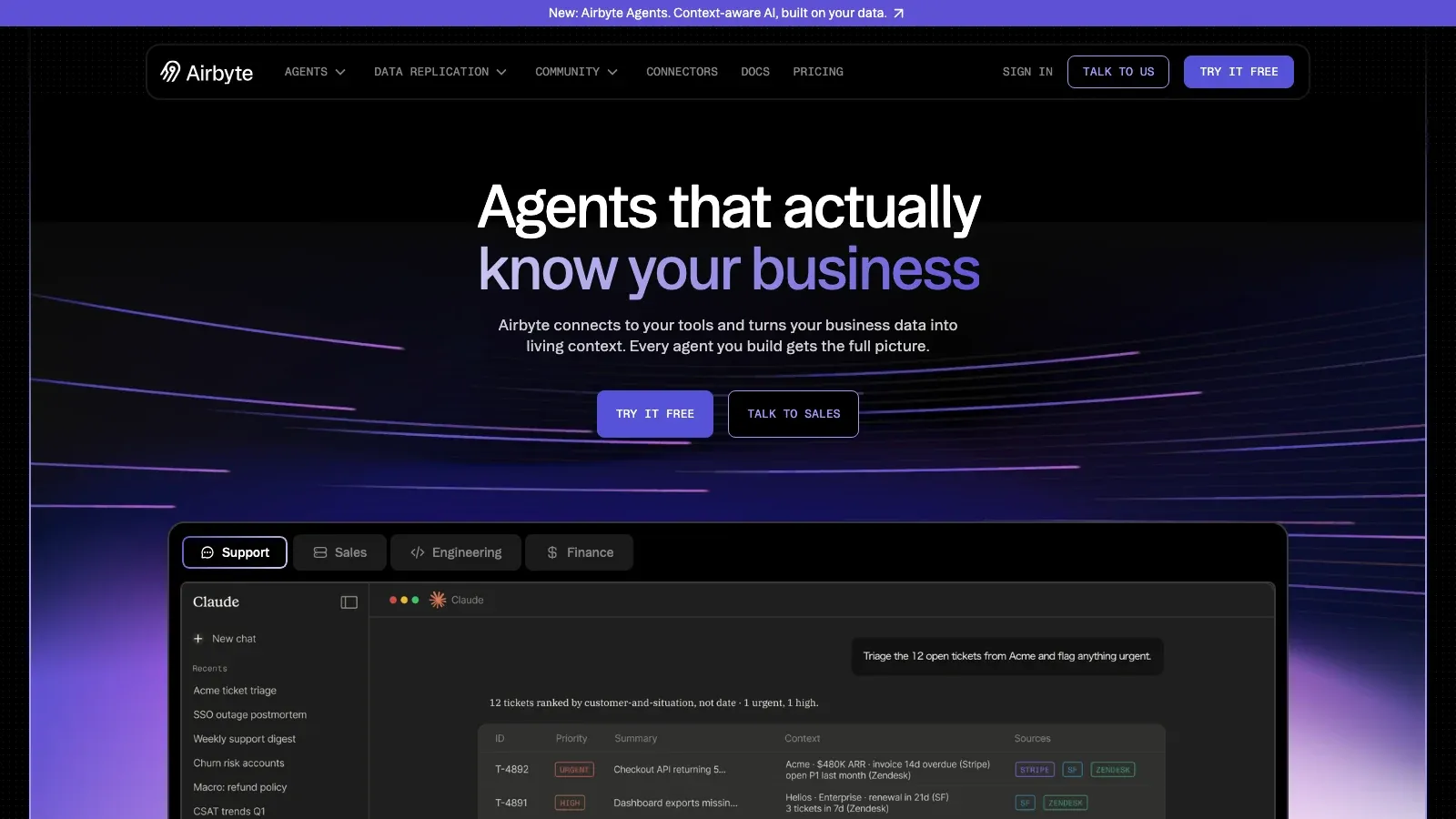Click the chat bubble icon on Support tab
The width and height of the screenshot is (1456, 819).
coord(207,552)
